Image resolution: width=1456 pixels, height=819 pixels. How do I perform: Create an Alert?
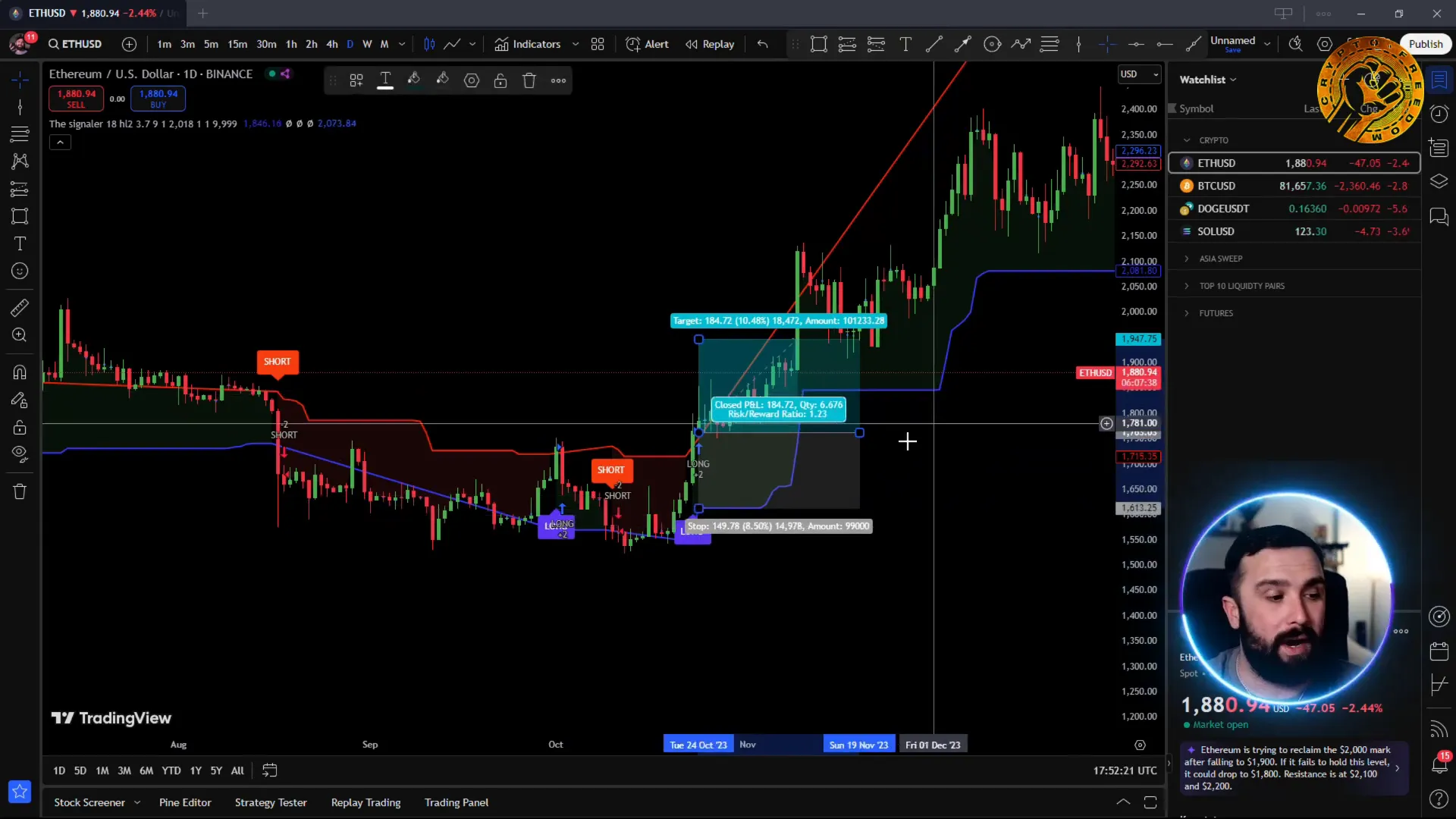click(x=648, y=44)
